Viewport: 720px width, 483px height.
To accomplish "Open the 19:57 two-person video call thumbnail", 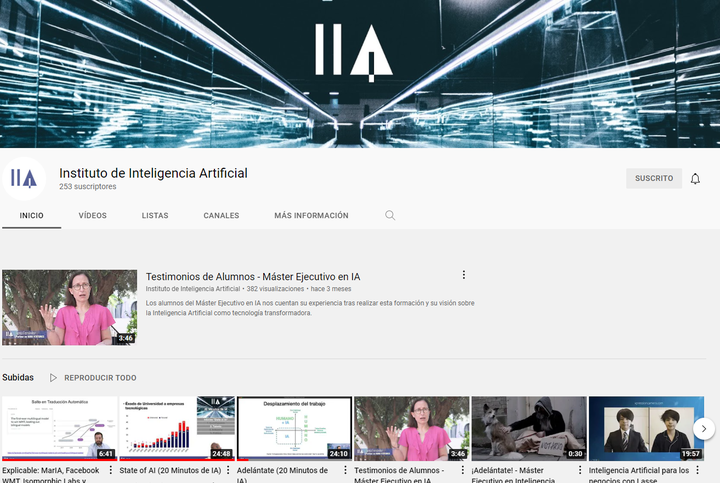I will pos(647,428).
